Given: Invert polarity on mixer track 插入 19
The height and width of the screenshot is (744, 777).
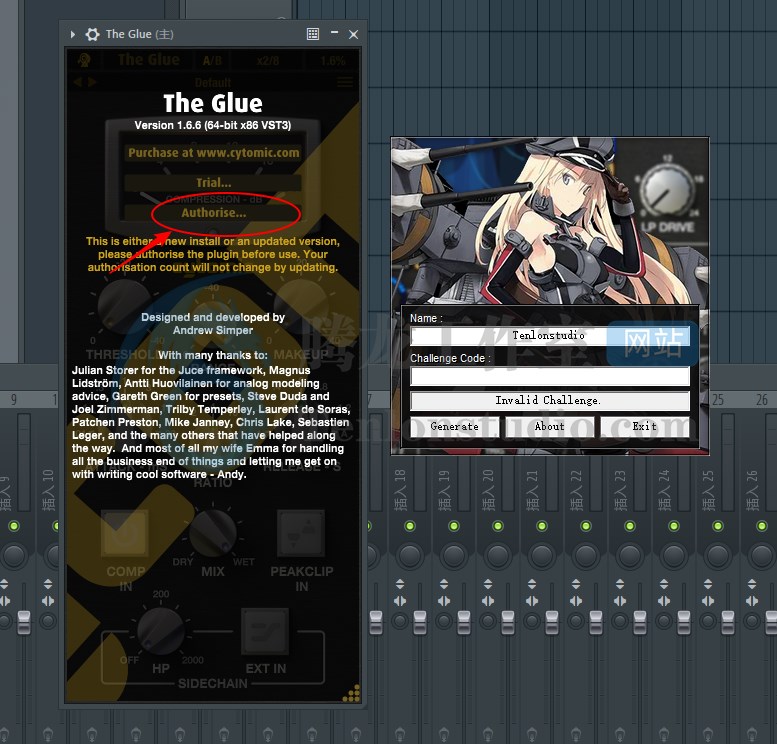Looking at the screenshot, I should (444, 584).
